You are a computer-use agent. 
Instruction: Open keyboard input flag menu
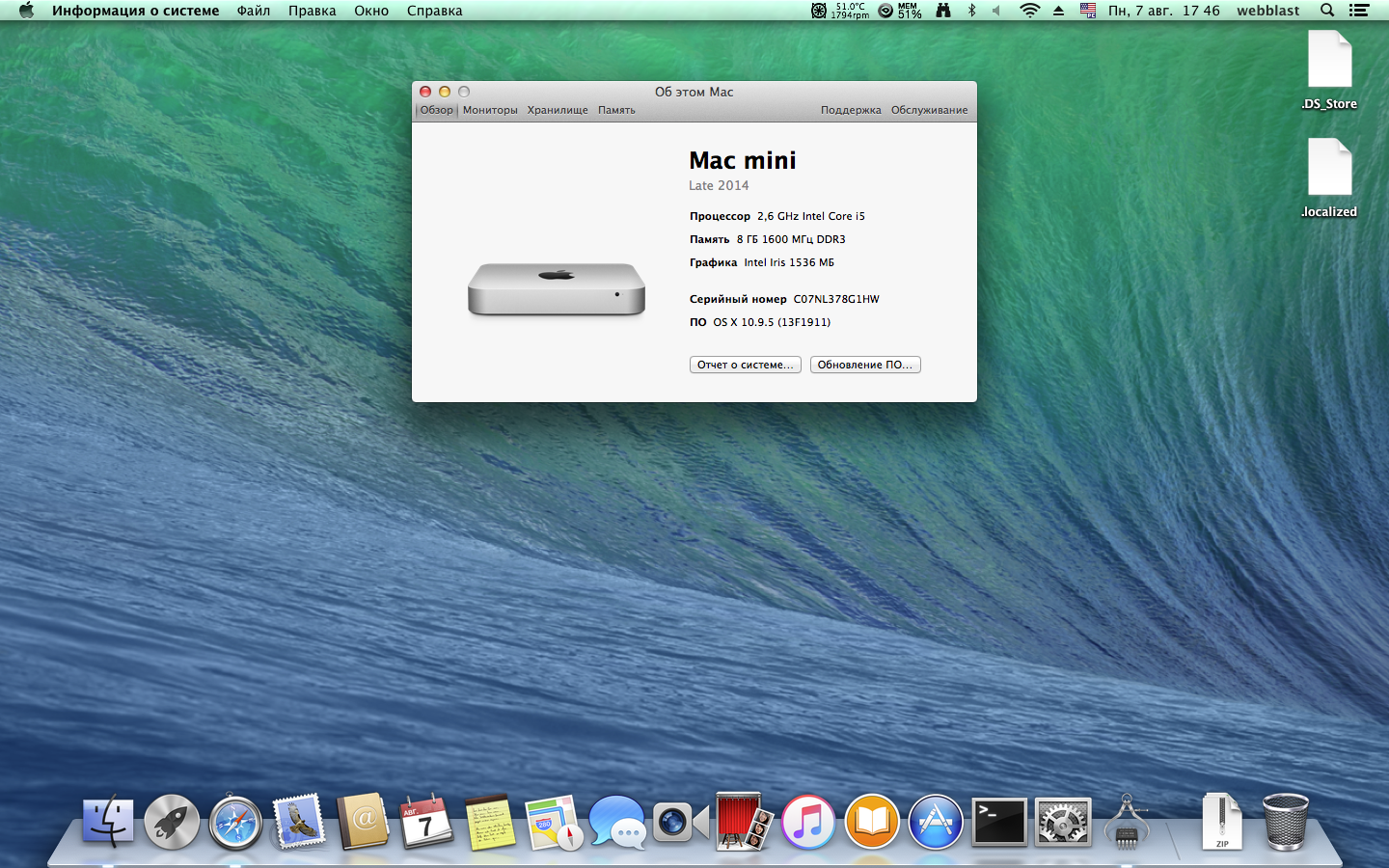coord(1088,11)
